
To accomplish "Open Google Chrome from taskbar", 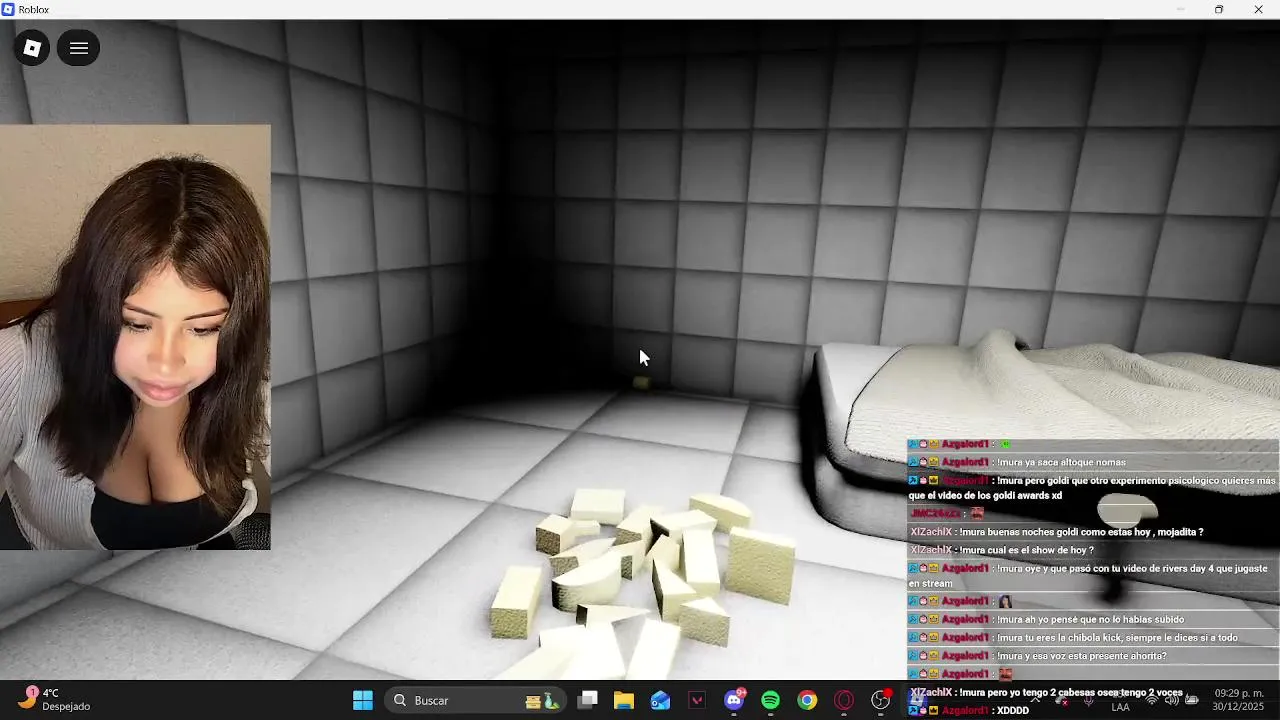I will click(807, 700).
